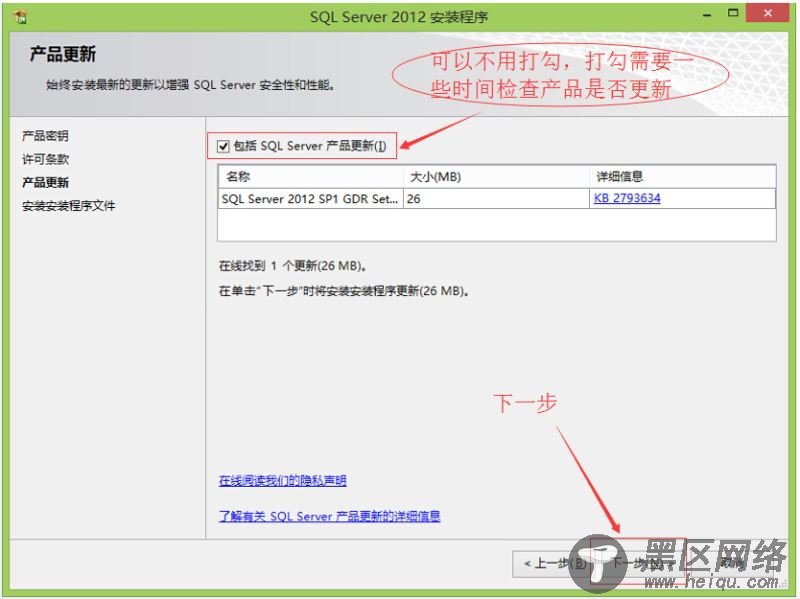Select the SQL Server 2012 SP1 GDR Set... row
Viewport: 800px width, 599px height.
(x=496, y=199)
